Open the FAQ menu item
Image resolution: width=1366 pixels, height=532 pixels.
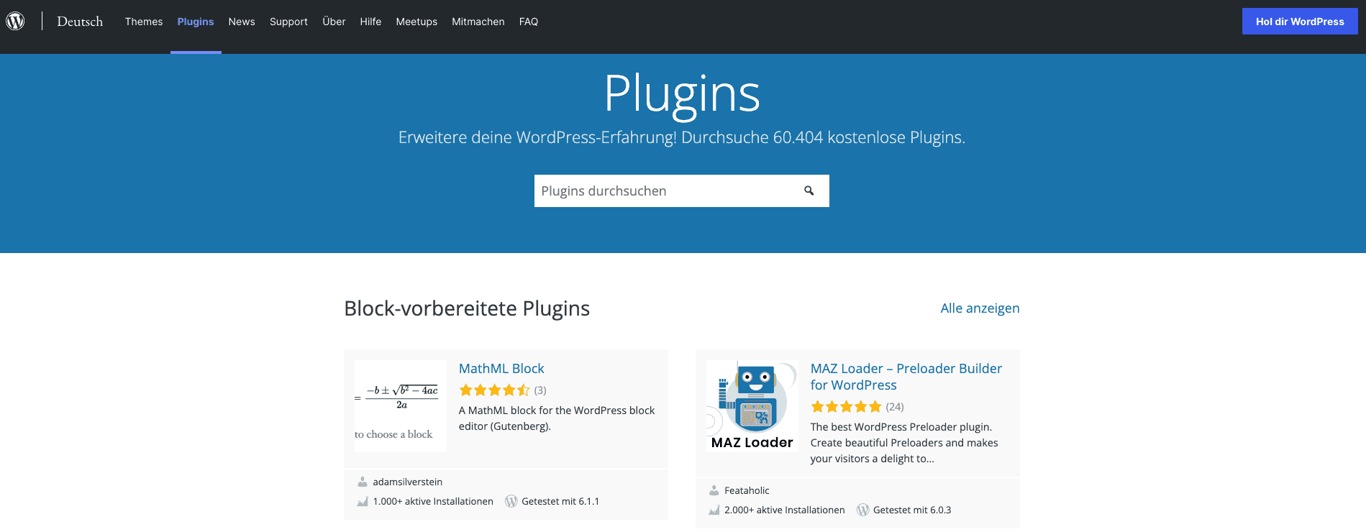(529, 22)
